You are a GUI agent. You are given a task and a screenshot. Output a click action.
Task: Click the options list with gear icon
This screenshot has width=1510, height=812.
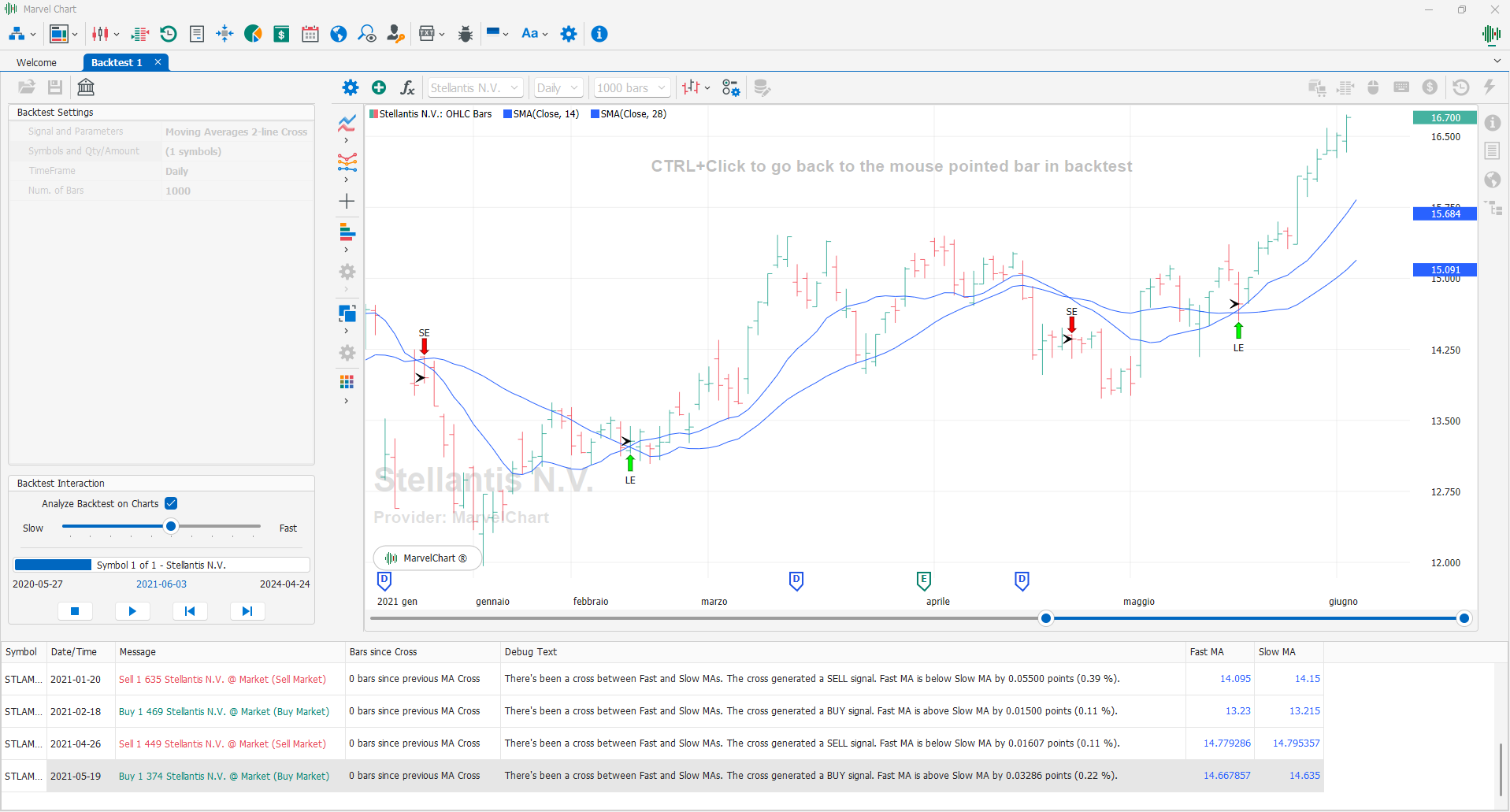click(x=731, y=87)
